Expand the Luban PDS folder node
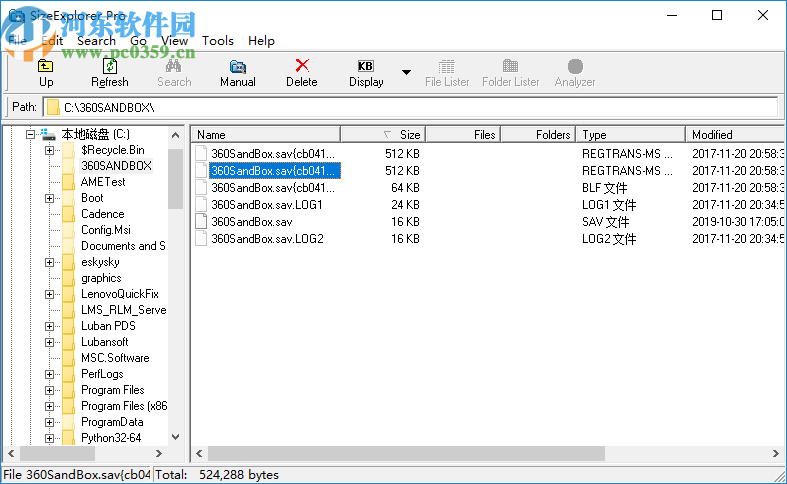The width and height of the screenshot is (787, 484). pos(49,326)
